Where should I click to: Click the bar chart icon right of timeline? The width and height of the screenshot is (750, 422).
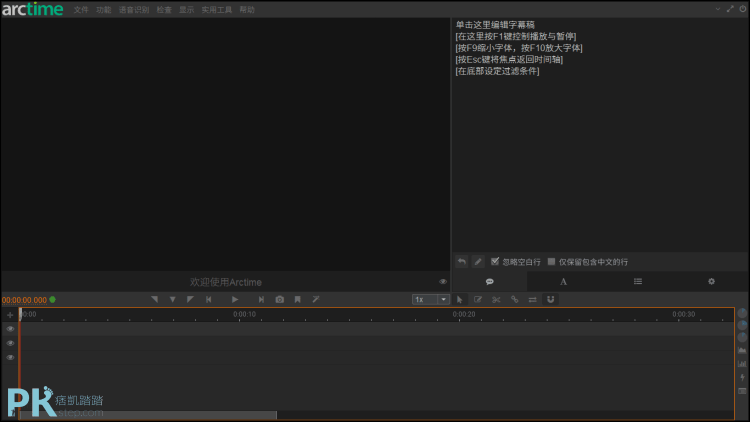click(x=742, y=364)
